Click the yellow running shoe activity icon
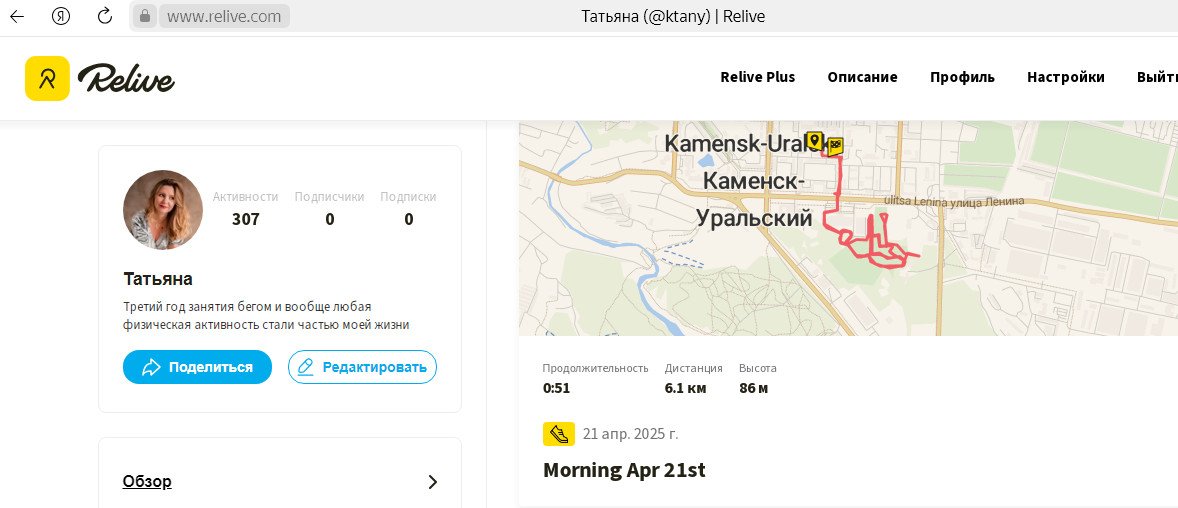This screenshot has height=508, width=1178. pyautogui.click(x=559, y=434)
